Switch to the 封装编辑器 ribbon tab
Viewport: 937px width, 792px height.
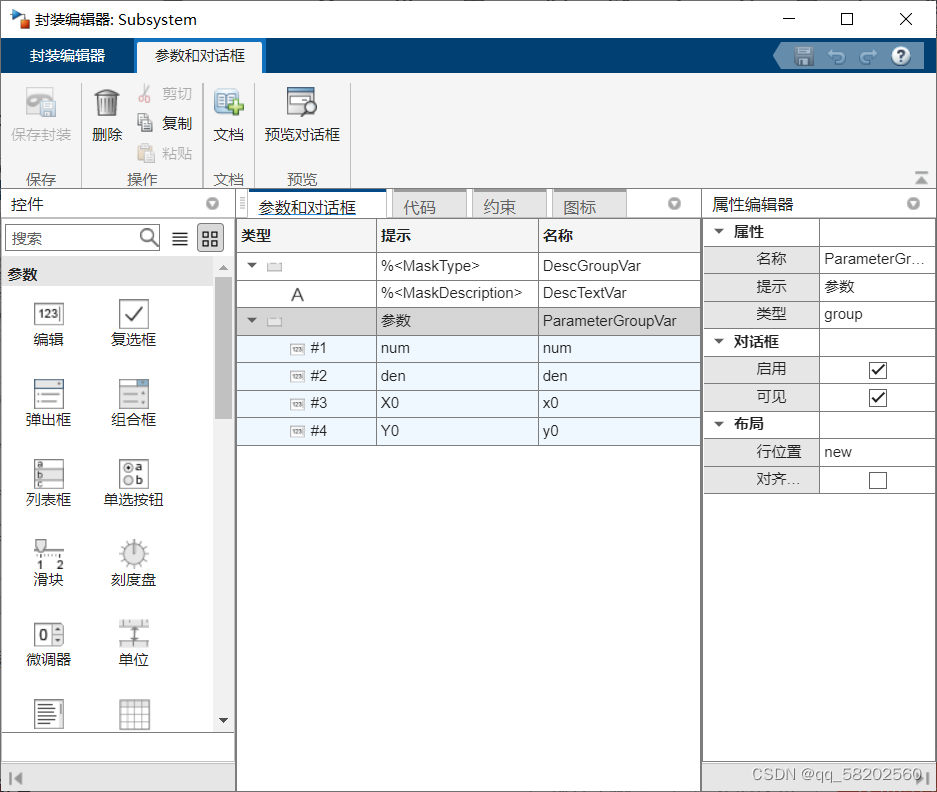click(x=68, y=56)
